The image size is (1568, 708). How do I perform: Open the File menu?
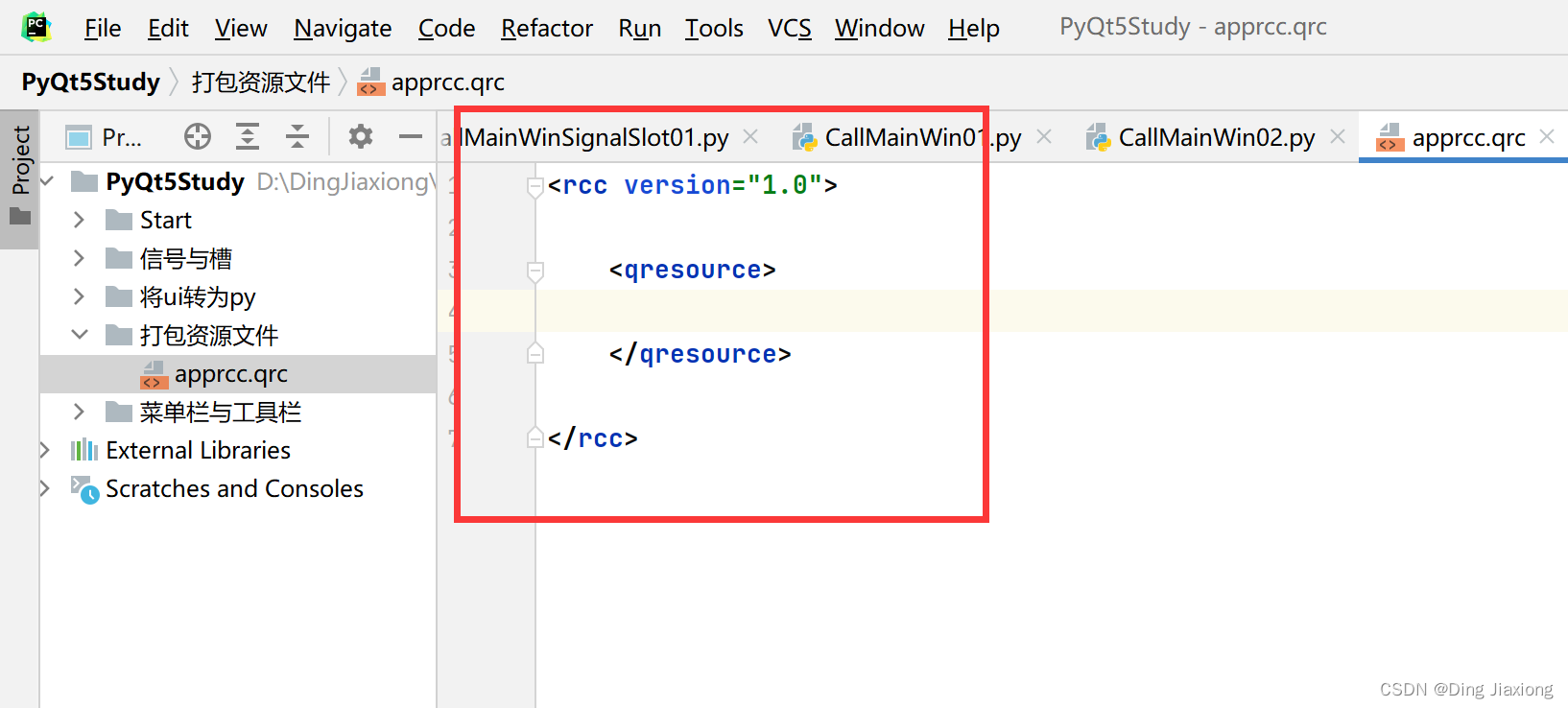pos(103,29)
